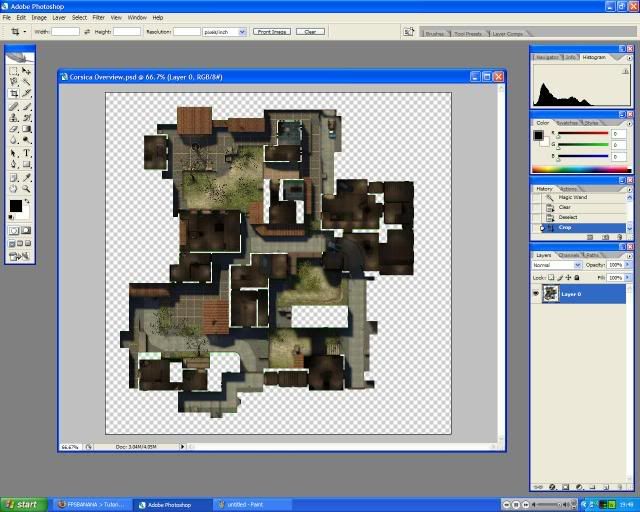
Task: Click the Clear button in options bar
Action: click(x=309, y=32)
